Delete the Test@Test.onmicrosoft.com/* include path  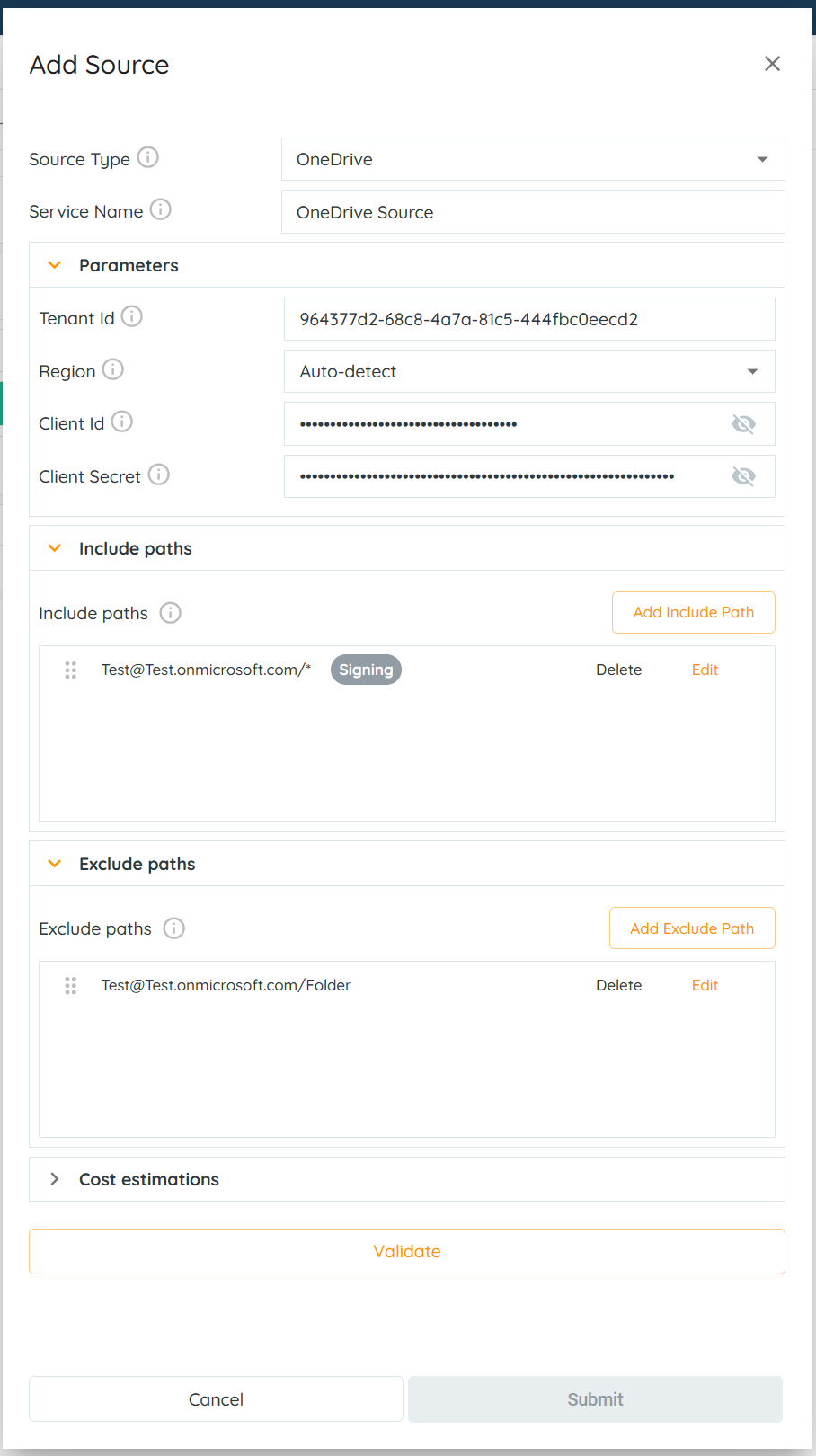618,670
